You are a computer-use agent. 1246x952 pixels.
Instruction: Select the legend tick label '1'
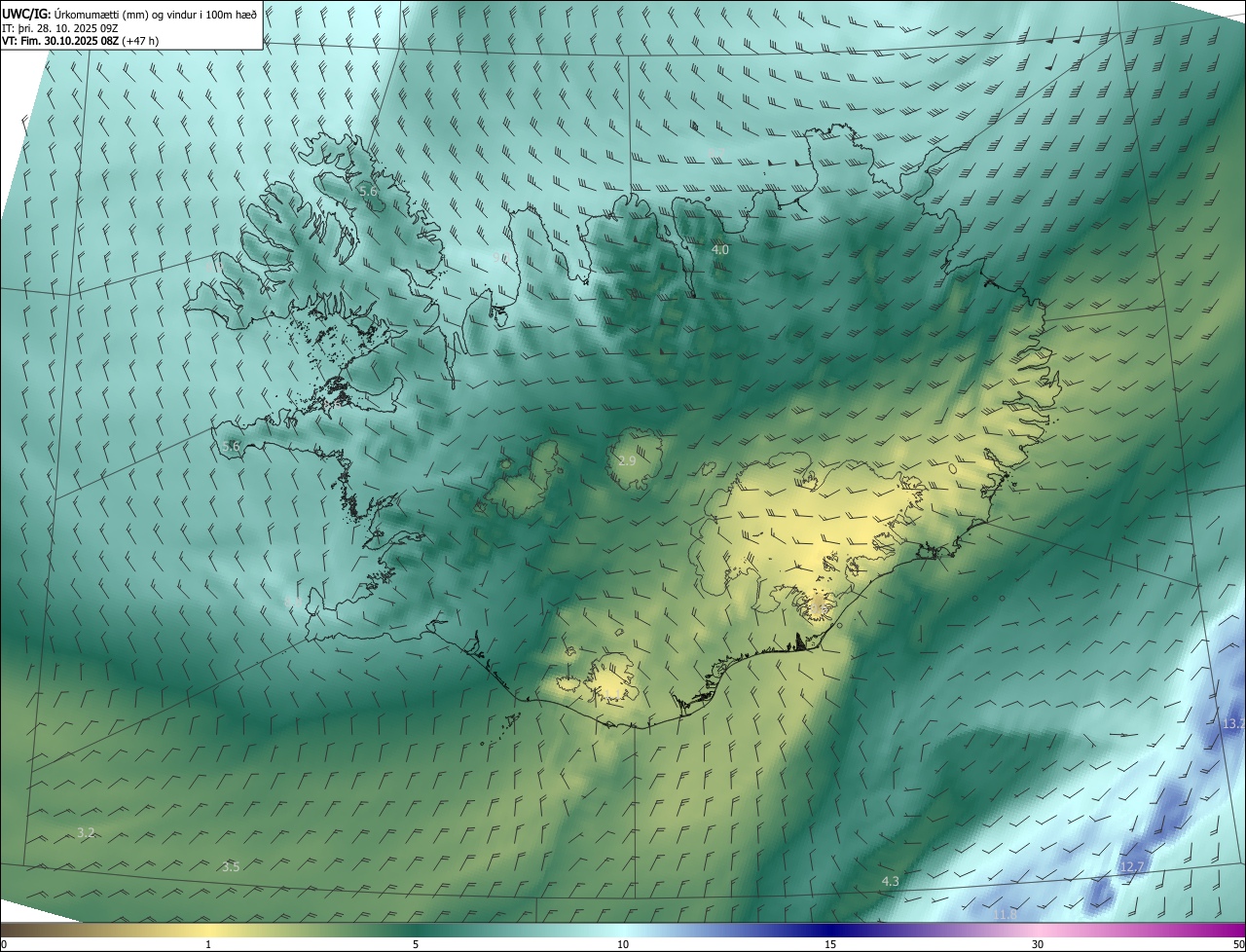click(208, 944)
